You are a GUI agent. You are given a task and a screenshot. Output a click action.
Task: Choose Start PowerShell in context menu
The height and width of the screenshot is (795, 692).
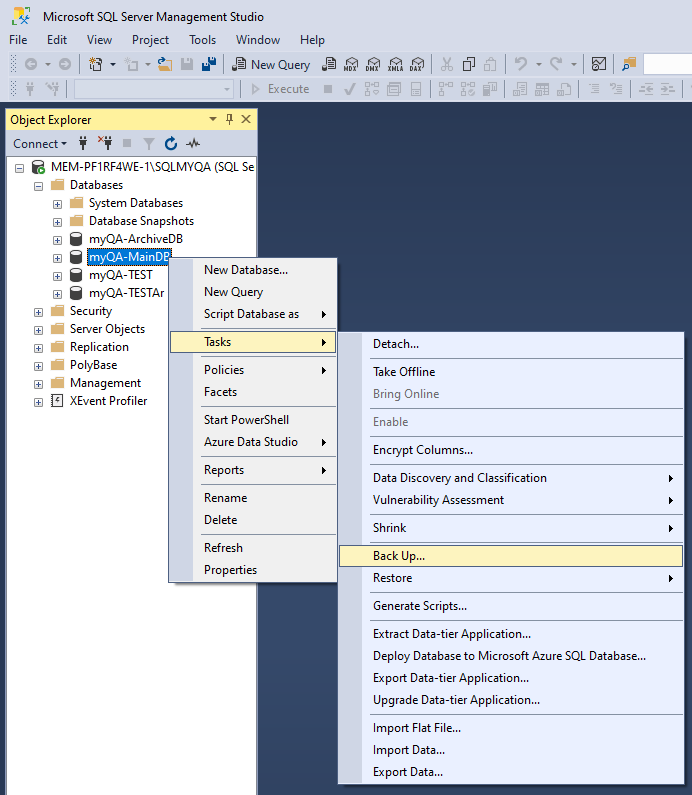(253, 420)
